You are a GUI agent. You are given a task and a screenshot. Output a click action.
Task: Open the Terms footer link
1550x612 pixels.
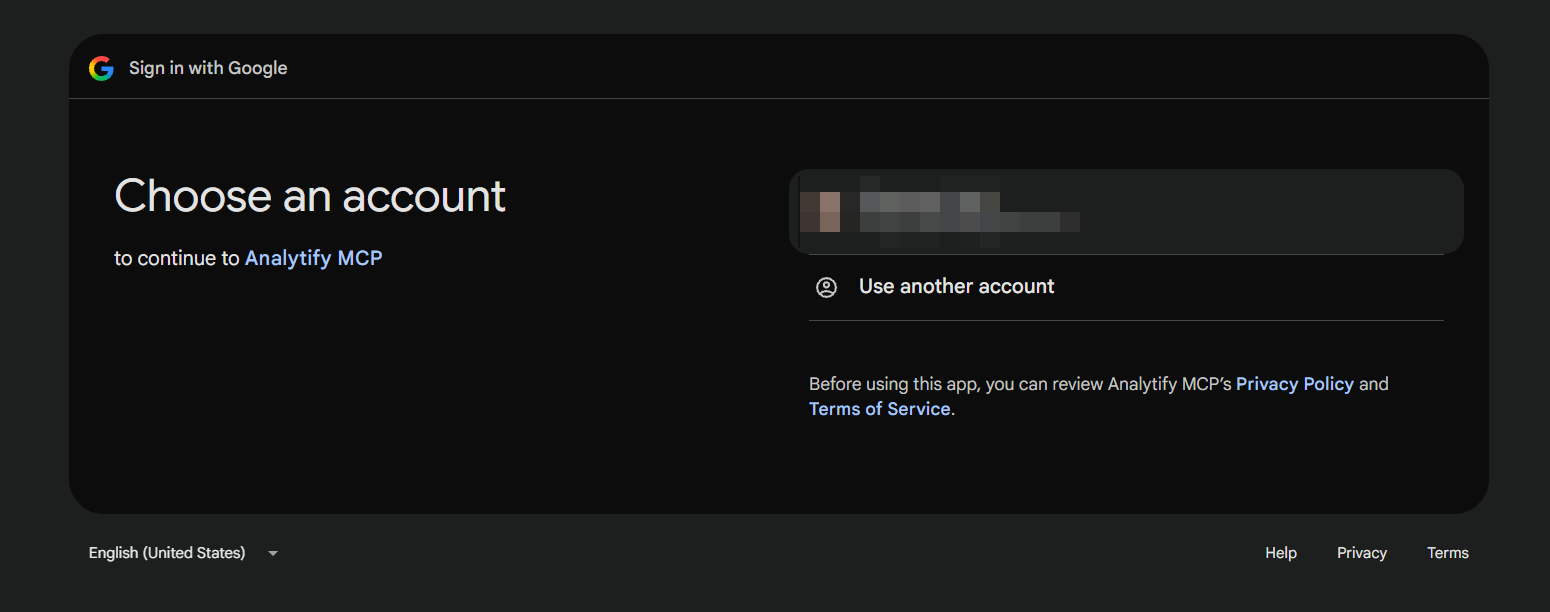coord(1448,553)
